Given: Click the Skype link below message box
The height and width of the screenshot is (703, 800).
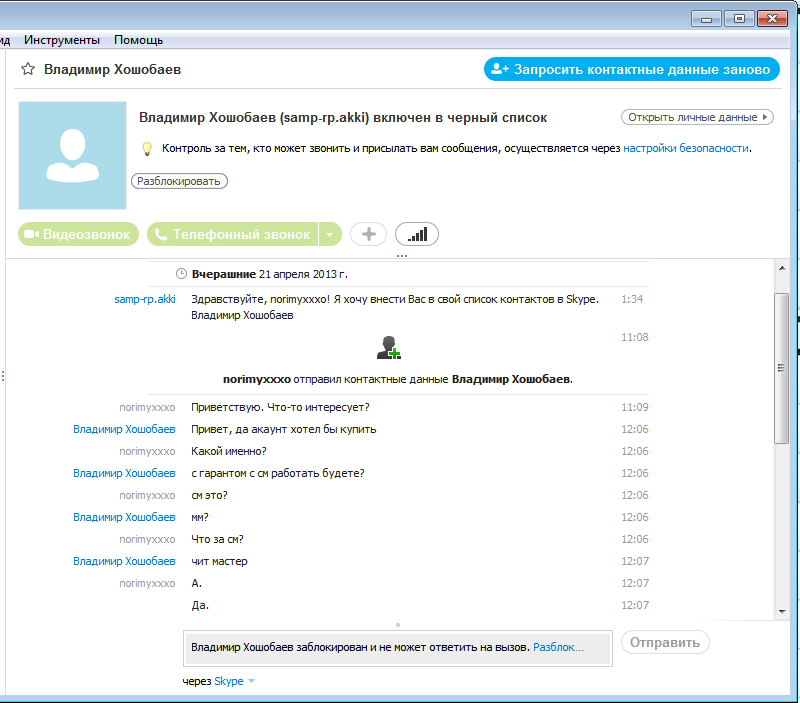Looking at the screenshot, I should point(229,681).
